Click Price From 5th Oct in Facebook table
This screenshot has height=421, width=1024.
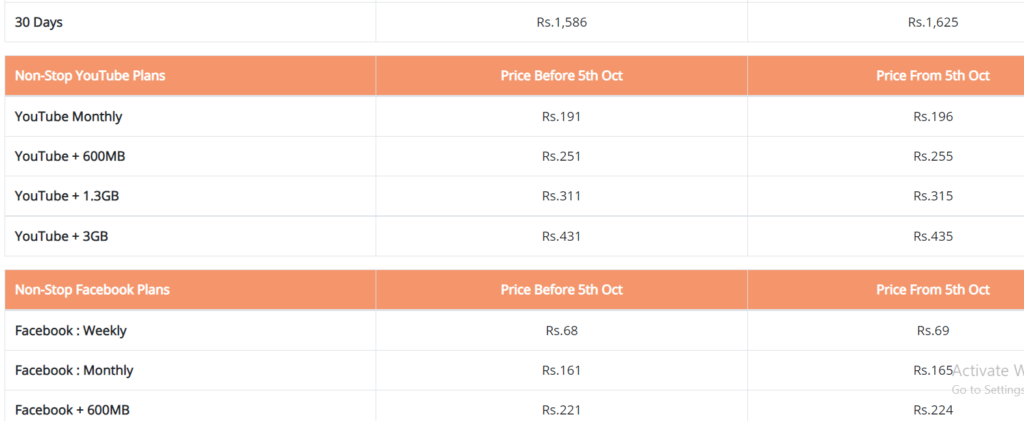(x=933, y=289)
